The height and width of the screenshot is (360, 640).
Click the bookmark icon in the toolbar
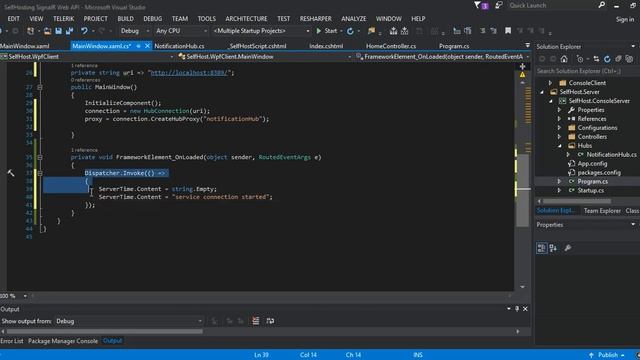point(508,31)
